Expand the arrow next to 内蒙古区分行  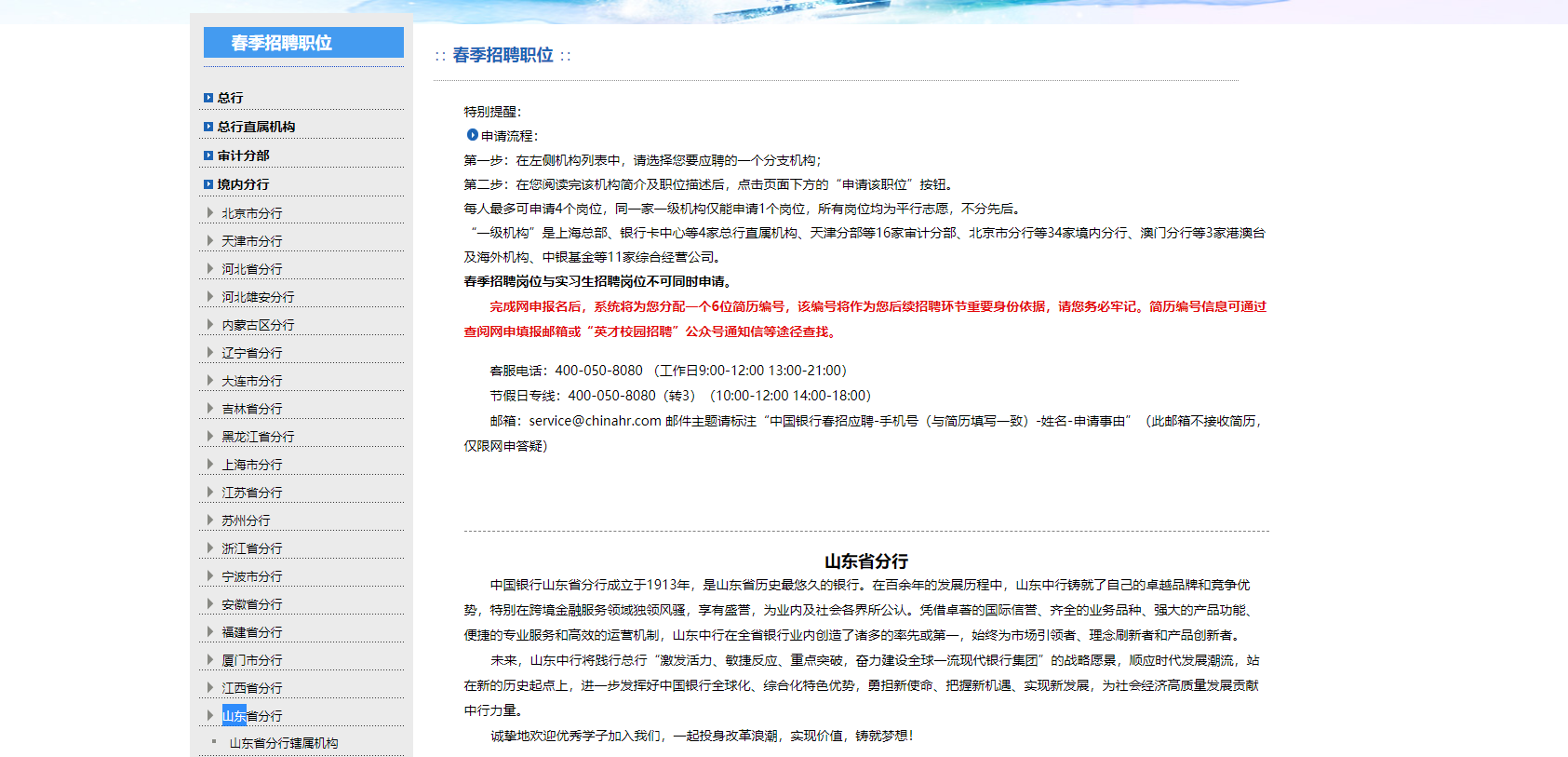tap(210, 324)
